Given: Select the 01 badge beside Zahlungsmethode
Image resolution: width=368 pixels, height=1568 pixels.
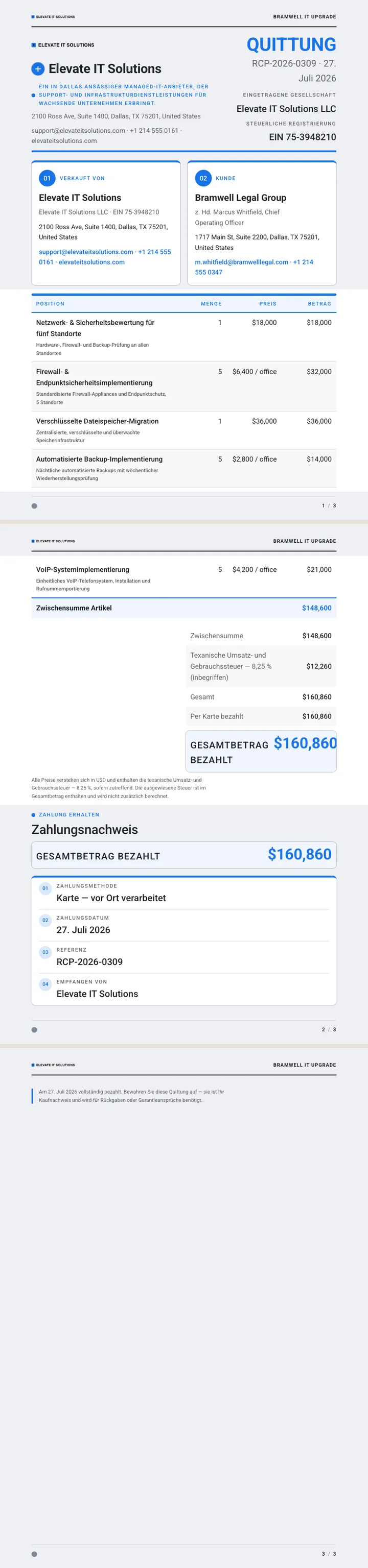Looking at the screenshot, I should tap(45, 889).
